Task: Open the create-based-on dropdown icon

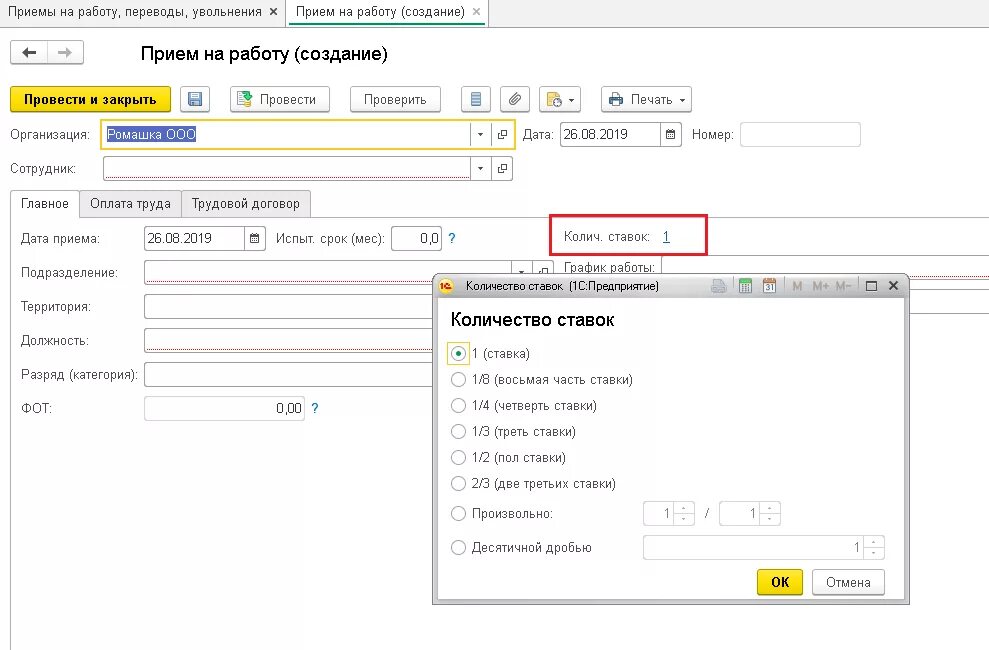Action: click(x=559, y=100)
